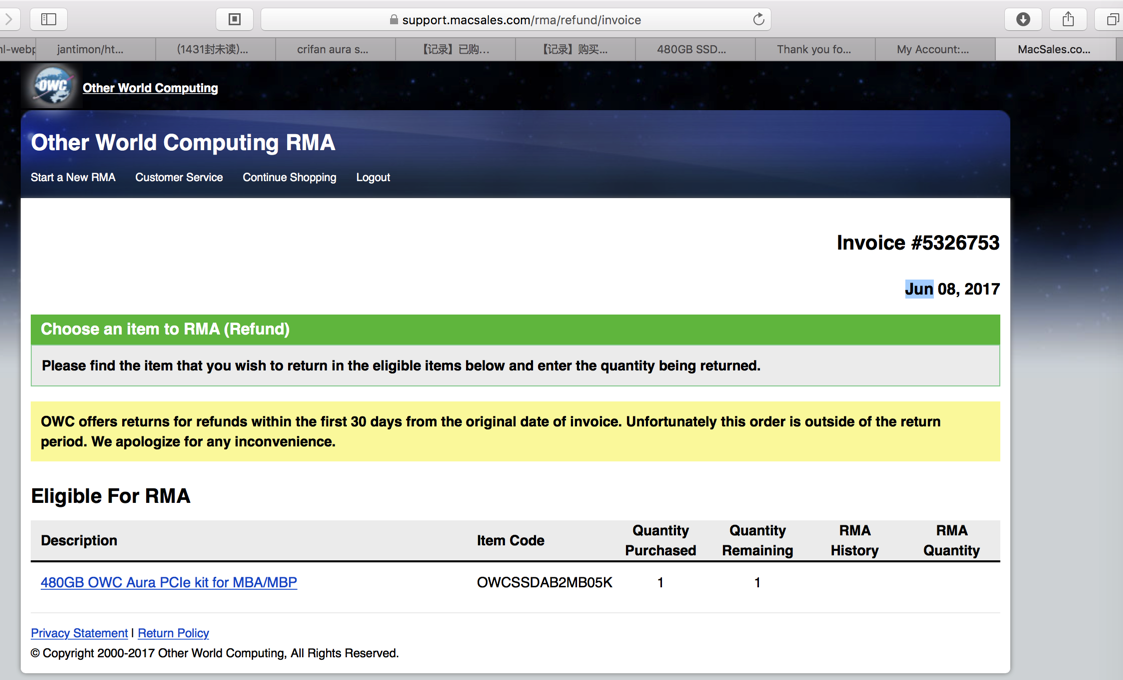Screen dimensions: 1123x680
Task: Open the Return Policy link
Action: [173, 633]
